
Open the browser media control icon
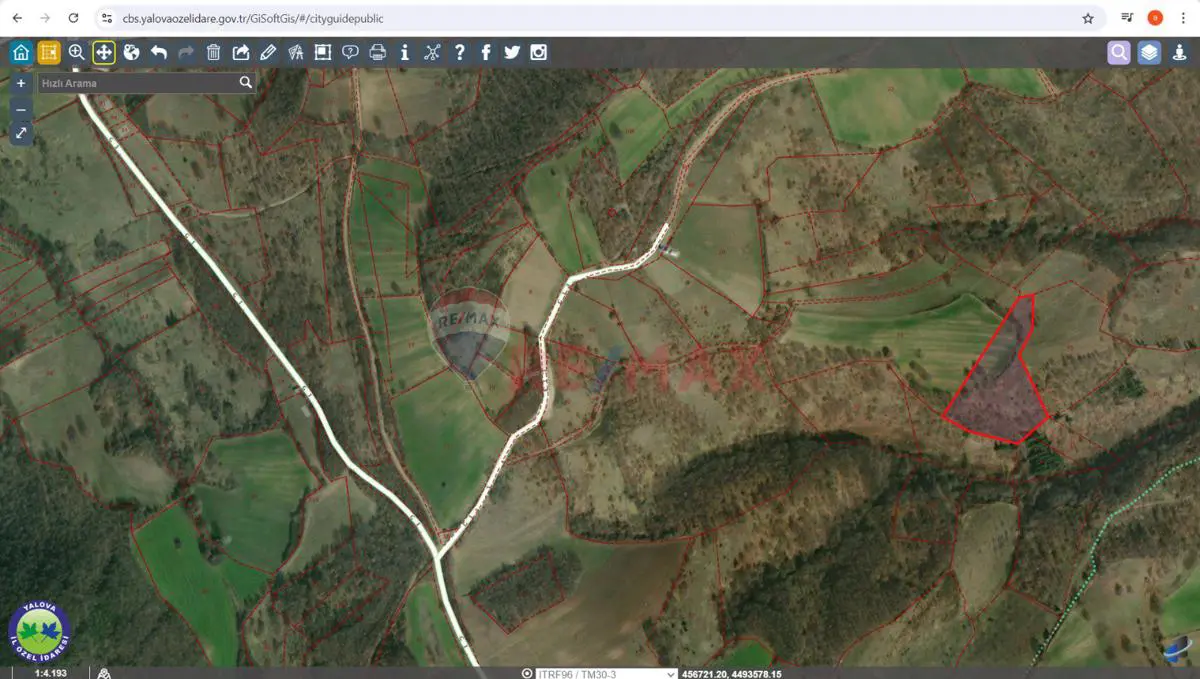(x=1127, y=18)
